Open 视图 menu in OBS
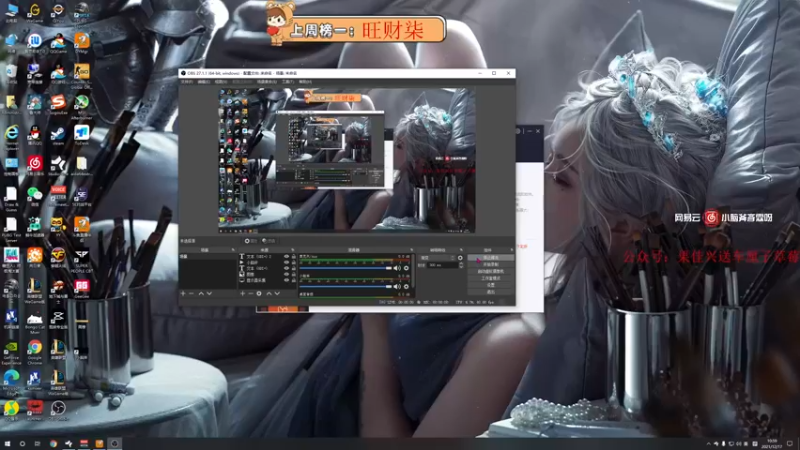 [220, 82]
